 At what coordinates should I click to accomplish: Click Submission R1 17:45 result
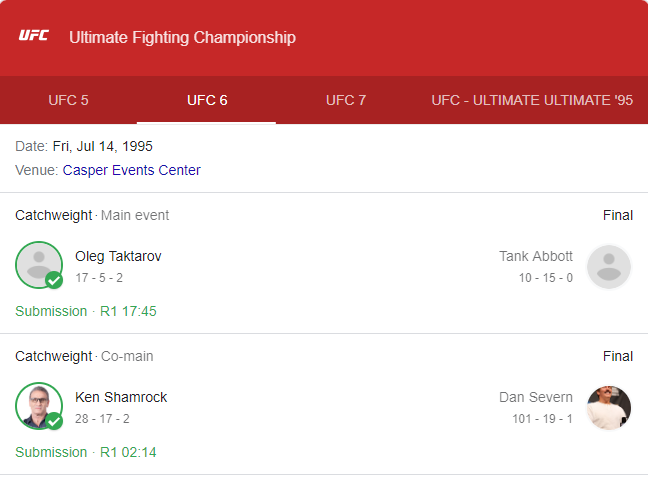[86, 311]
